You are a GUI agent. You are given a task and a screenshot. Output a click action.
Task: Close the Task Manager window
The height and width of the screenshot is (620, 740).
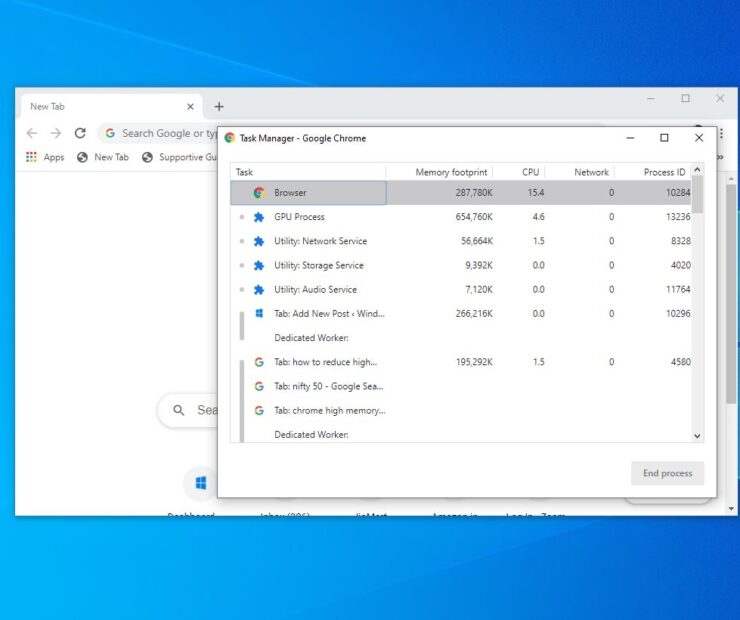point(699,138)
